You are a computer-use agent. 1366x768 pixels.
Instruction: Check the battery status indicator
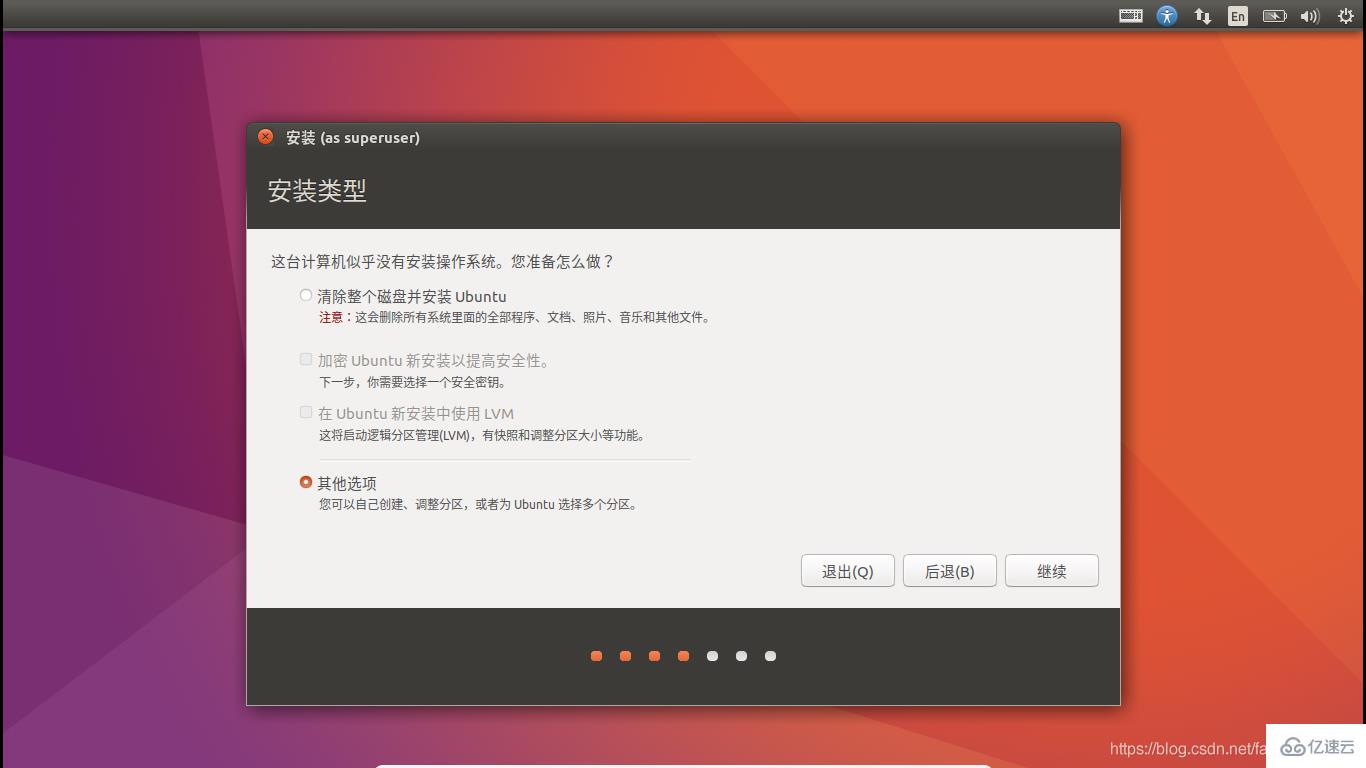1274,16
